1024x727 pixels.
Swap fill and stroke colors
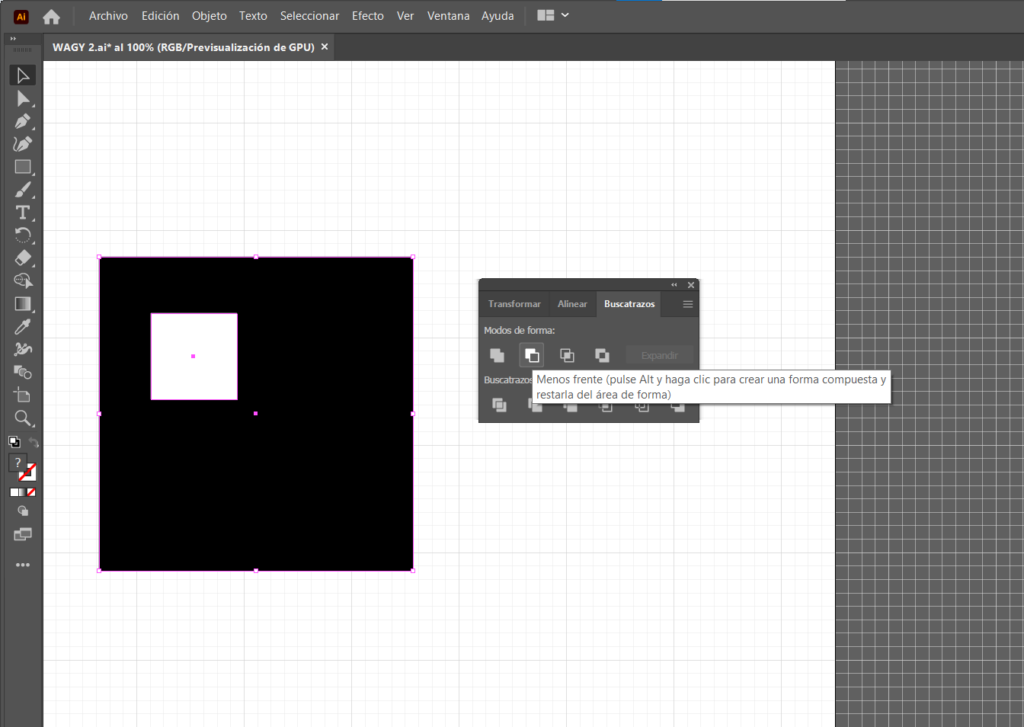[x=33, y=442]
